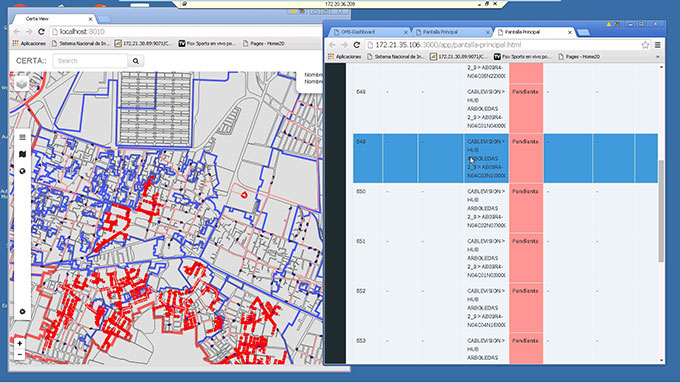Open the map layers stack icon

[22, 84]
